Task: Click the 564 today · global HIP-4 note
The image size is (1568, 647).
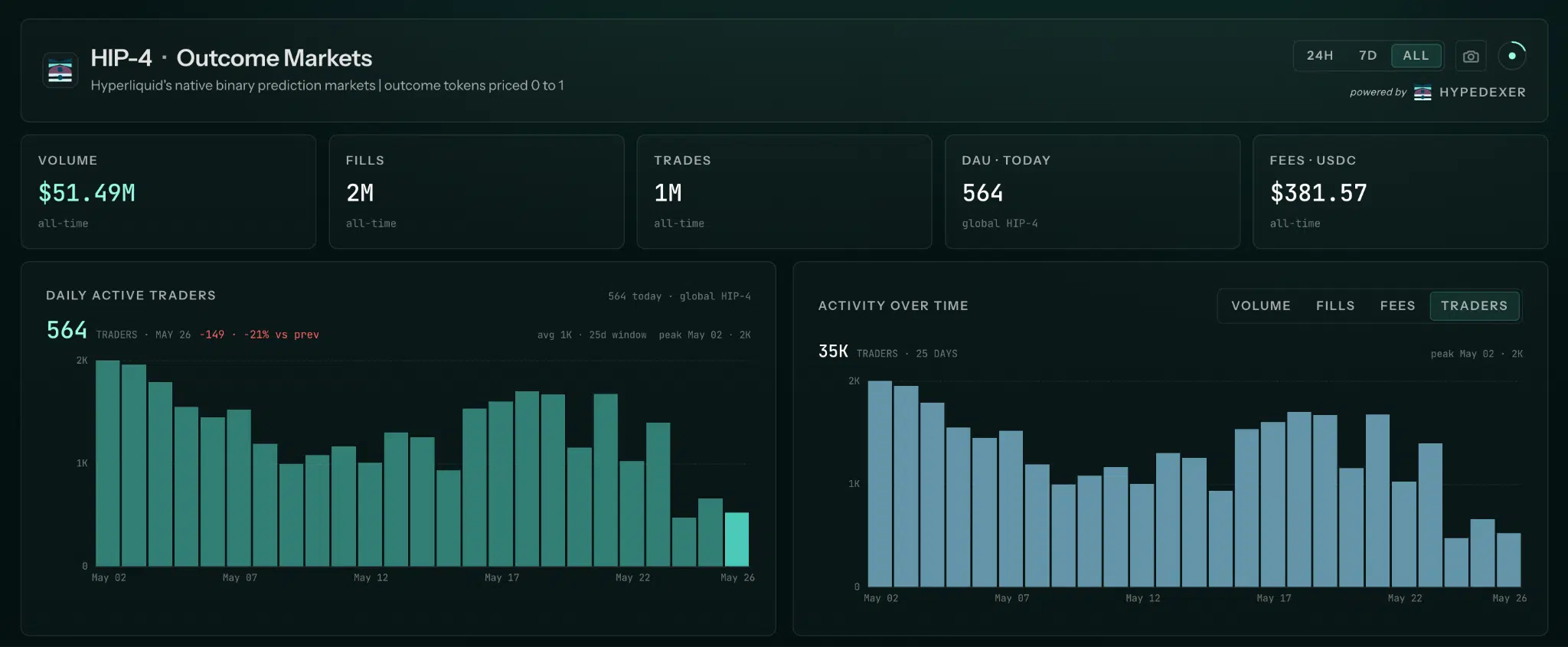Action: click(679, 296)
